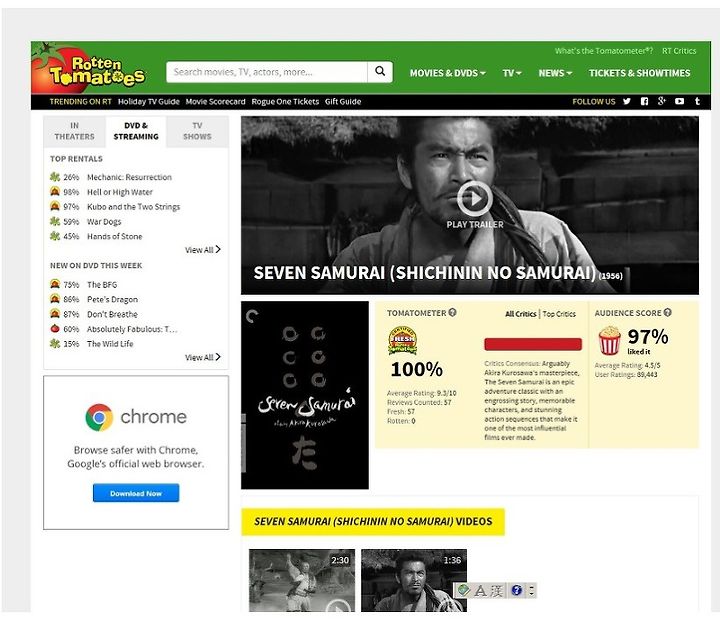
Task: Click the Chrome logo in the ad
Action: [x=99, y=417]
